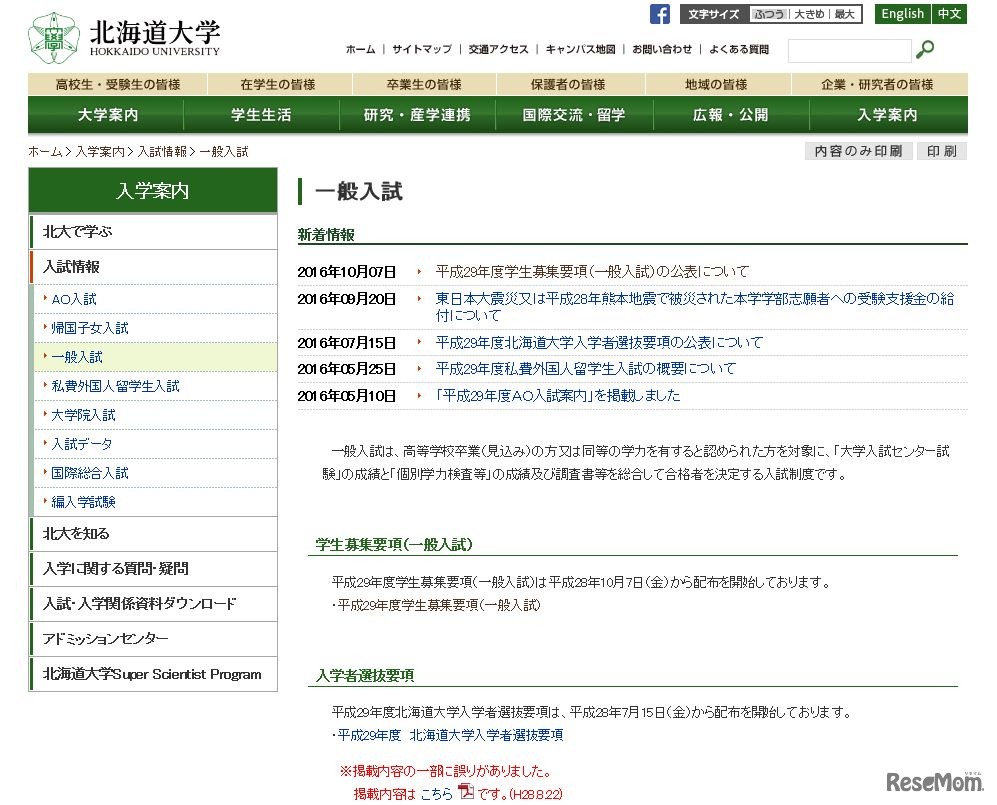Open サイトマップ link
997x805 pixels.
(x=422, y=49)
